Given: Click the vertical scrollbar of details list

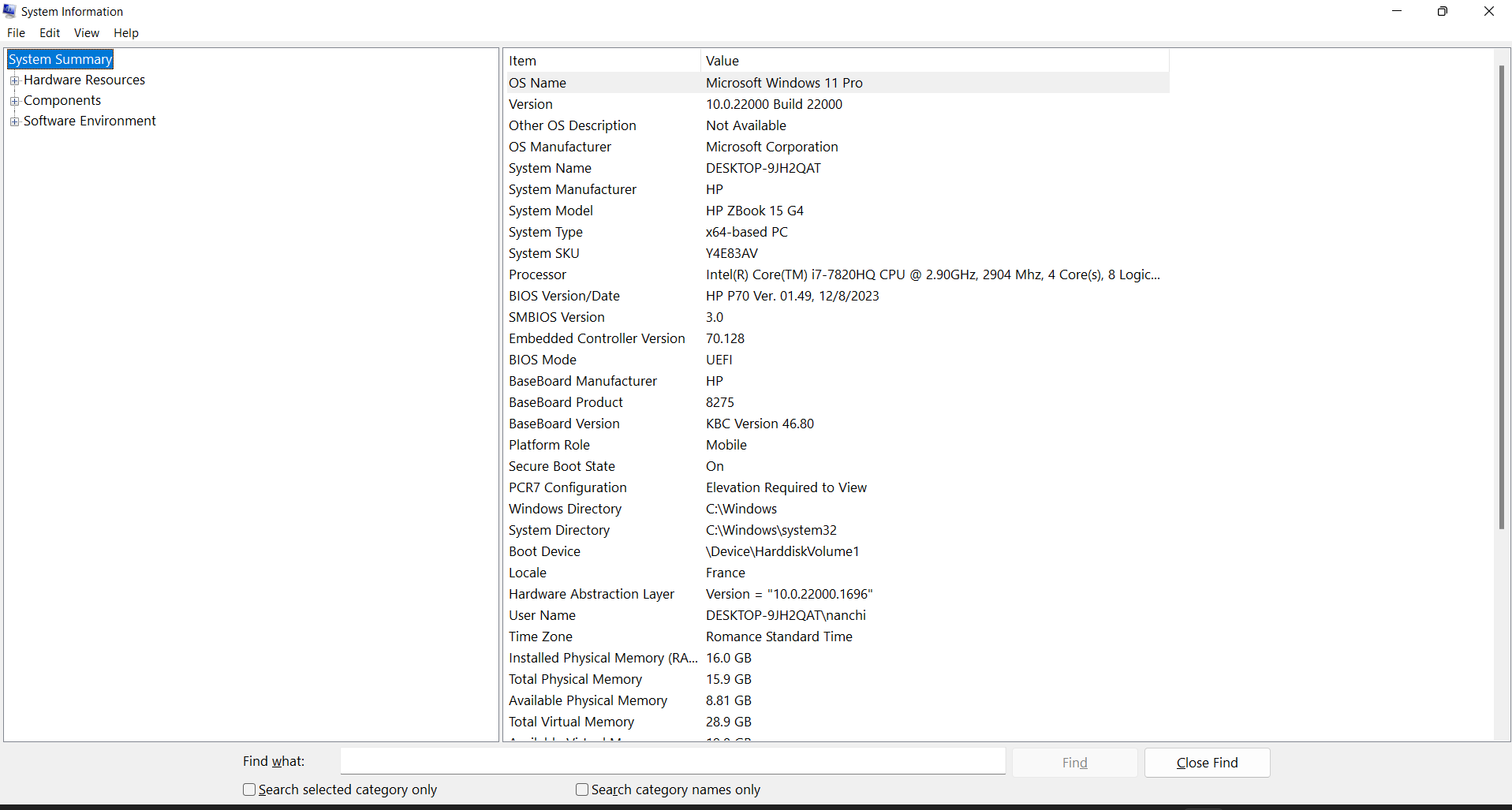Looking at the screenshot, I should point(1502,297).
